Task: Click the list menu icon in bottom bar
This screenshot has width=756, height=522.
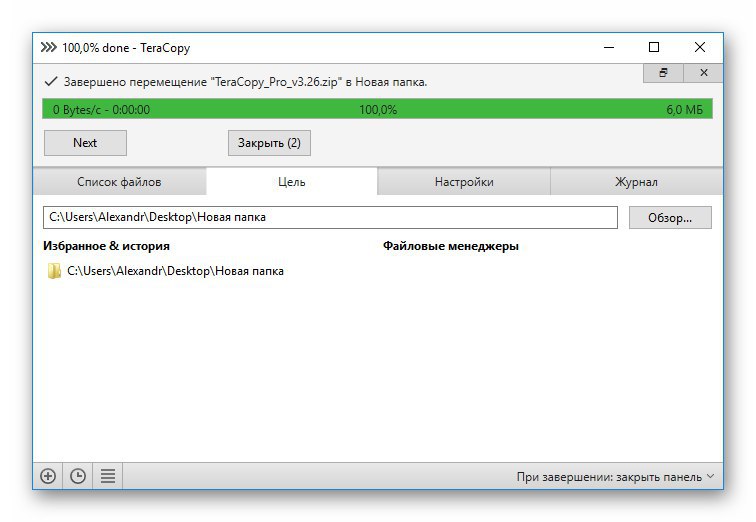Action: [108, 476]
